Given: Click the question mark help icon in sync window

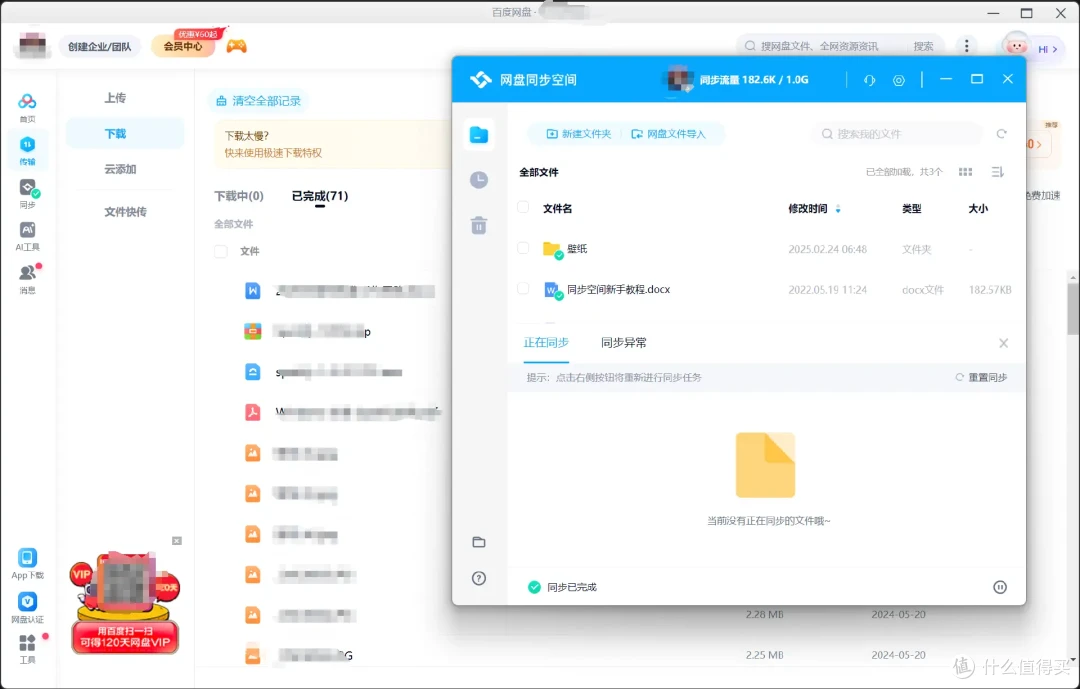Looking at the screenshot, I should pos(479,578).
